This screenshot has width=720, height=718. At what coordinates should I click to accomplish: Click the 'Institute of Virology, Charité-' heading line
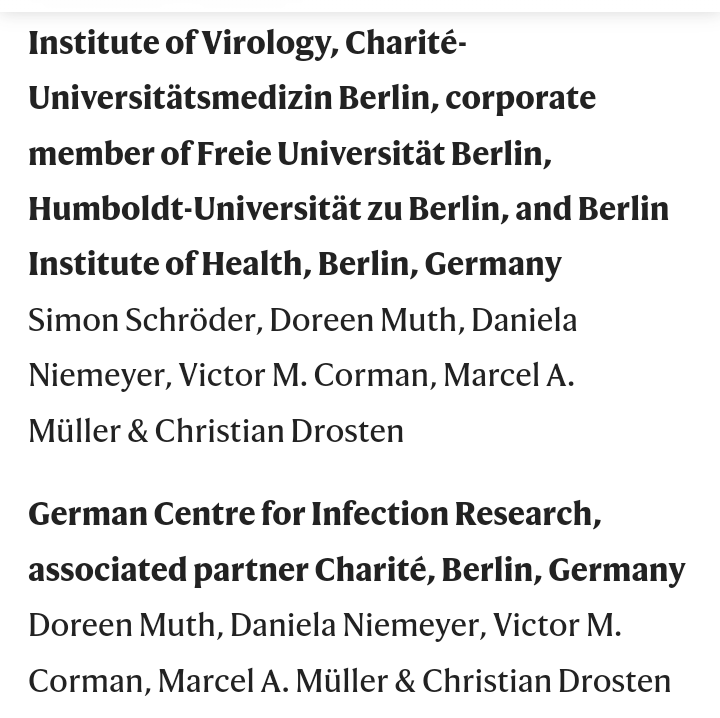point(247,43)
